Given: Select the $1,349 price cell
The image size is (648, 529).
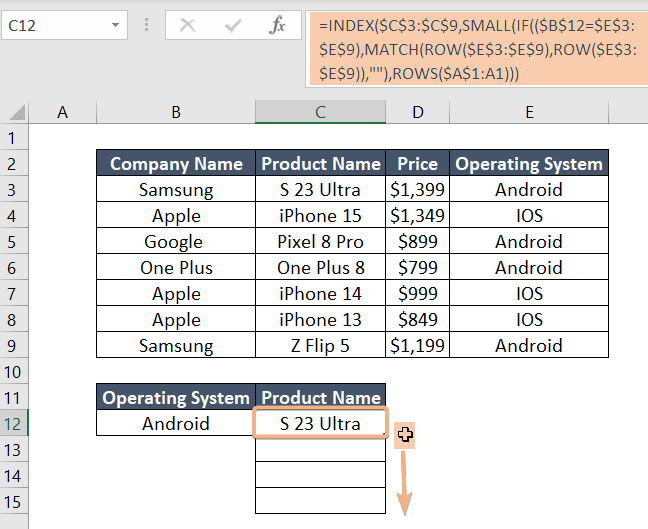Looking at the screenshot, I should point(417,216).
